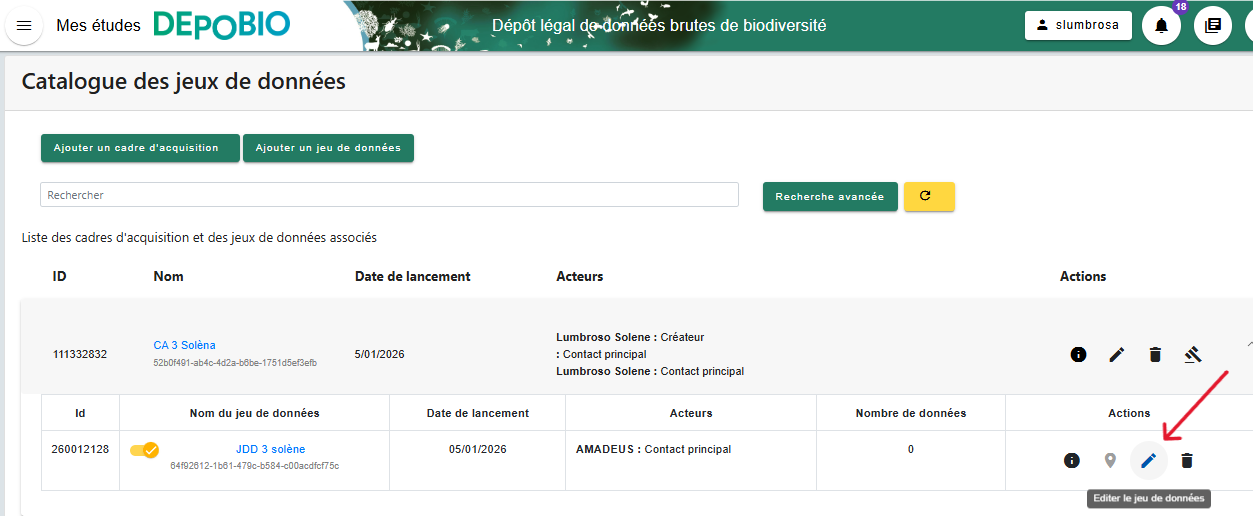
Task: Open the notifications bell
Action: click(1161, 26)
